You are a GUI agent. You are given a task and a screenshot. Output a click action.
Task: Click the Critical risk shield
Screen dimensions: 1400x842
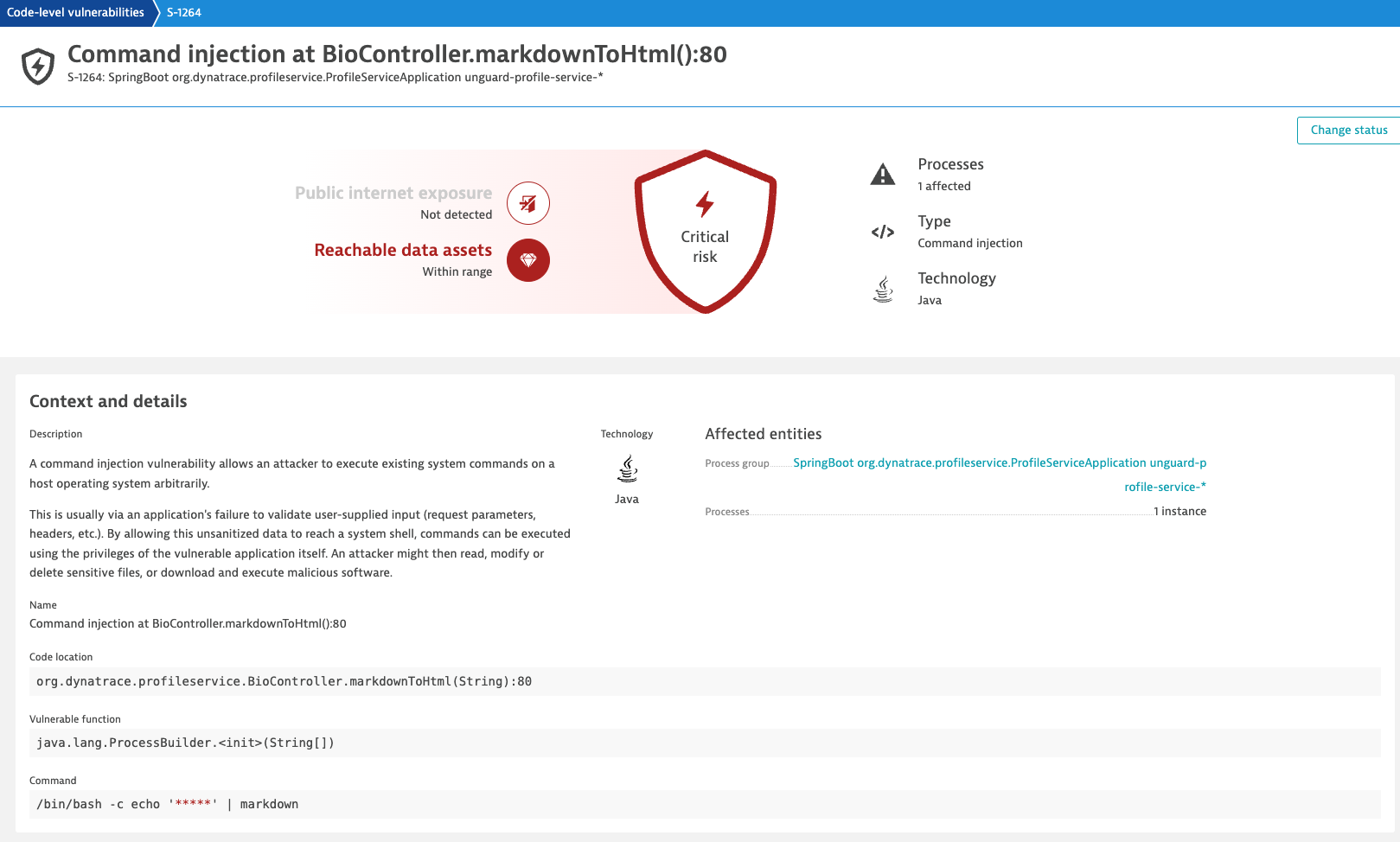coord(706,232)
